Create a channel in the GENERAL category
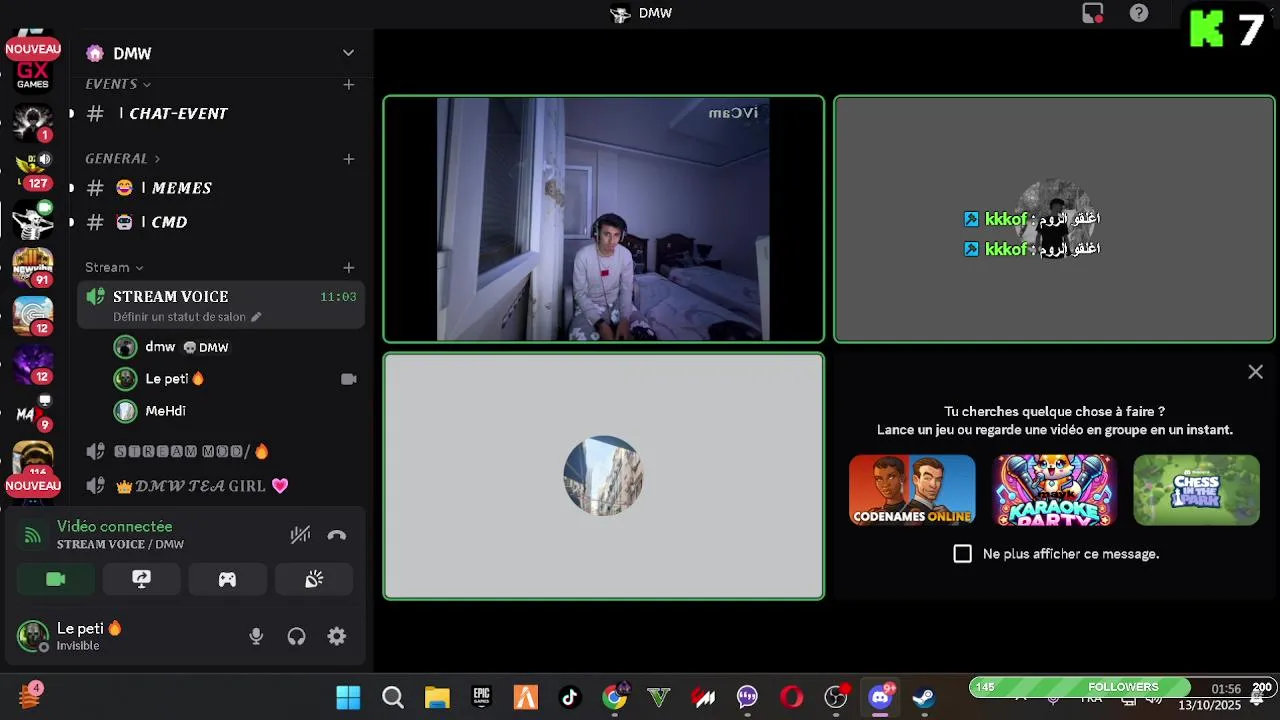Screen dimensions: 1280x720 click(349, 158)
